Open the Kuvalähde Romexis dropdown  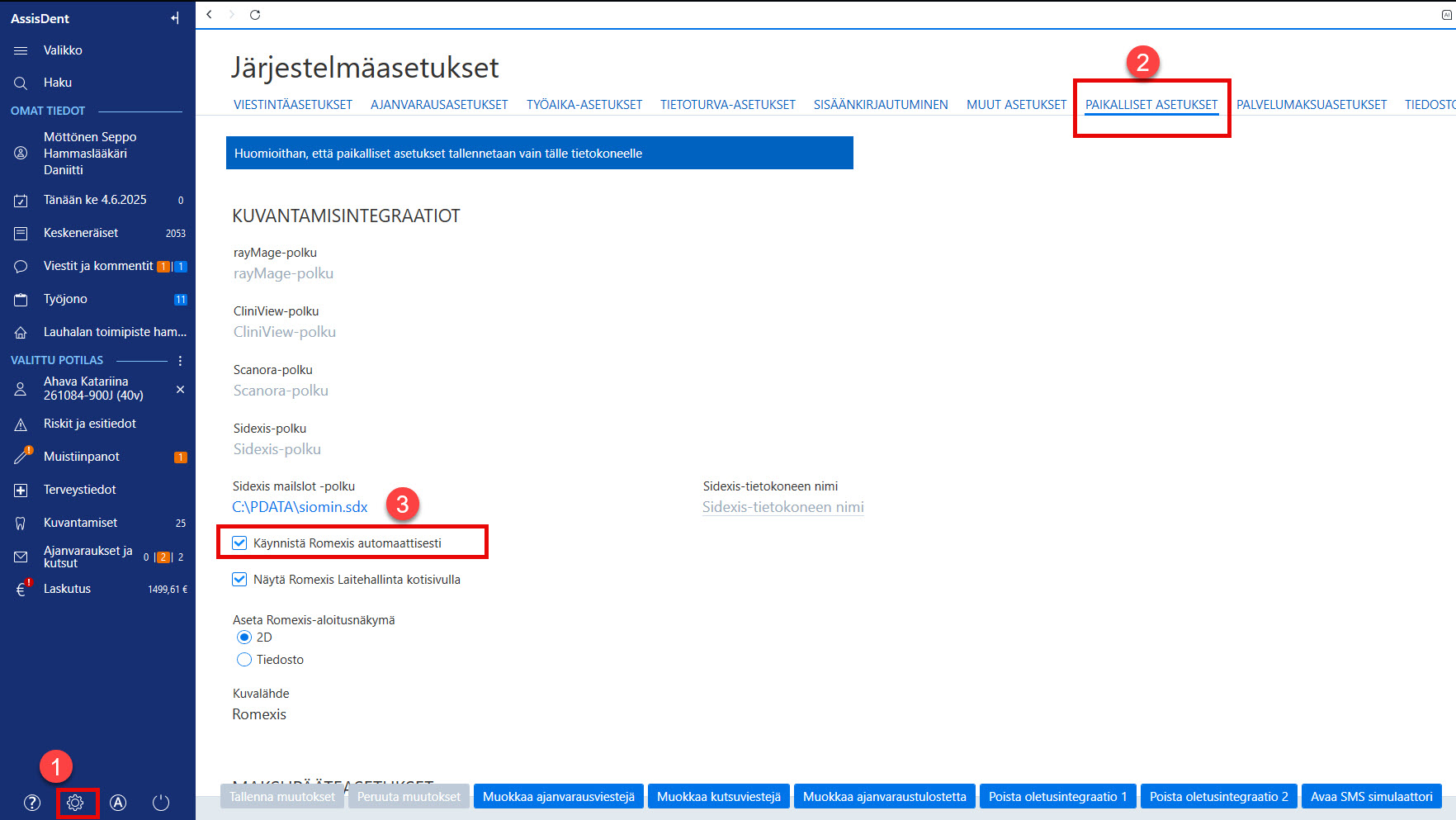point(259,714)
